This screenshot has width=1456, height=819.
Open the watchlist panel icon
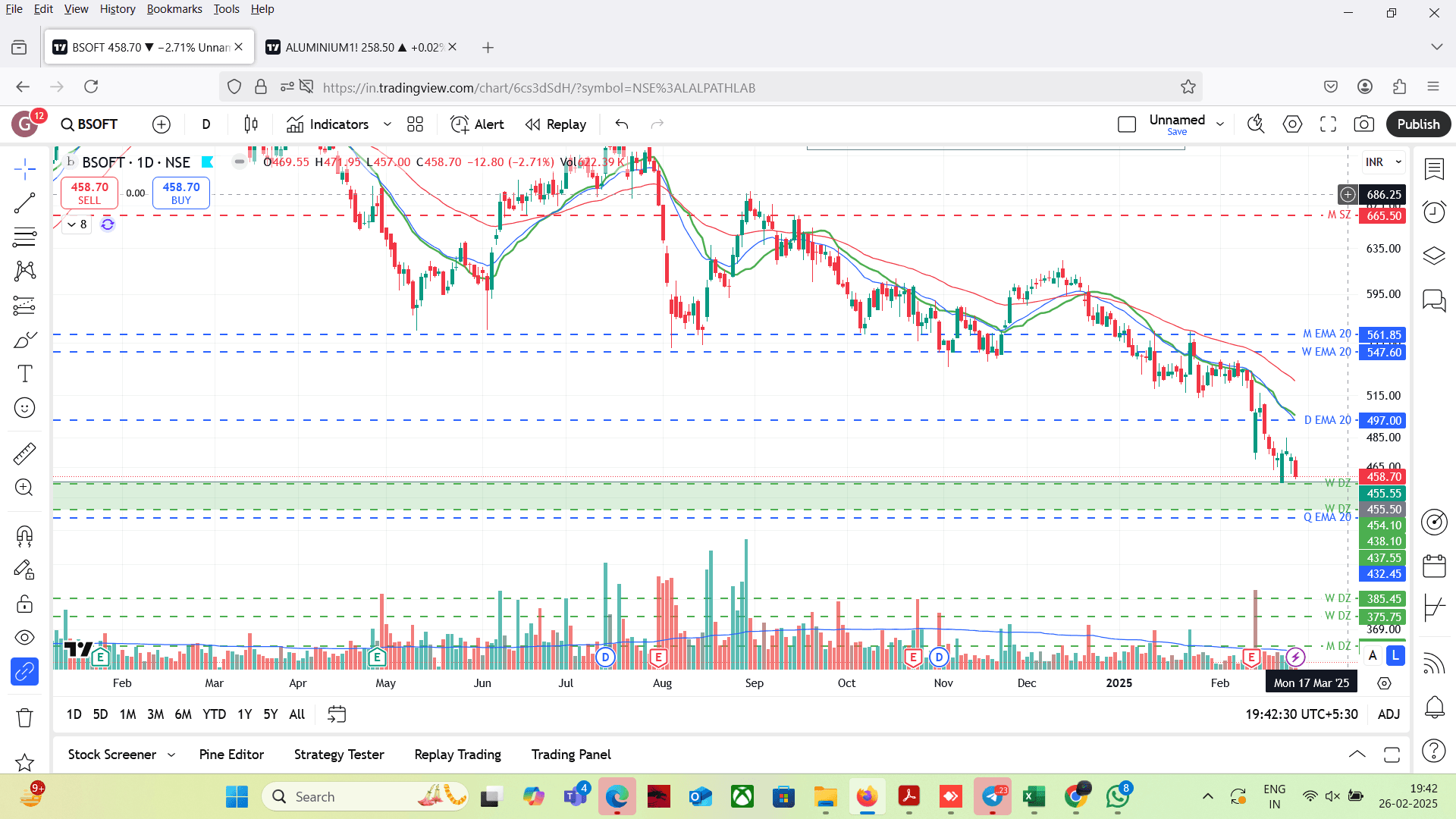1434,169
